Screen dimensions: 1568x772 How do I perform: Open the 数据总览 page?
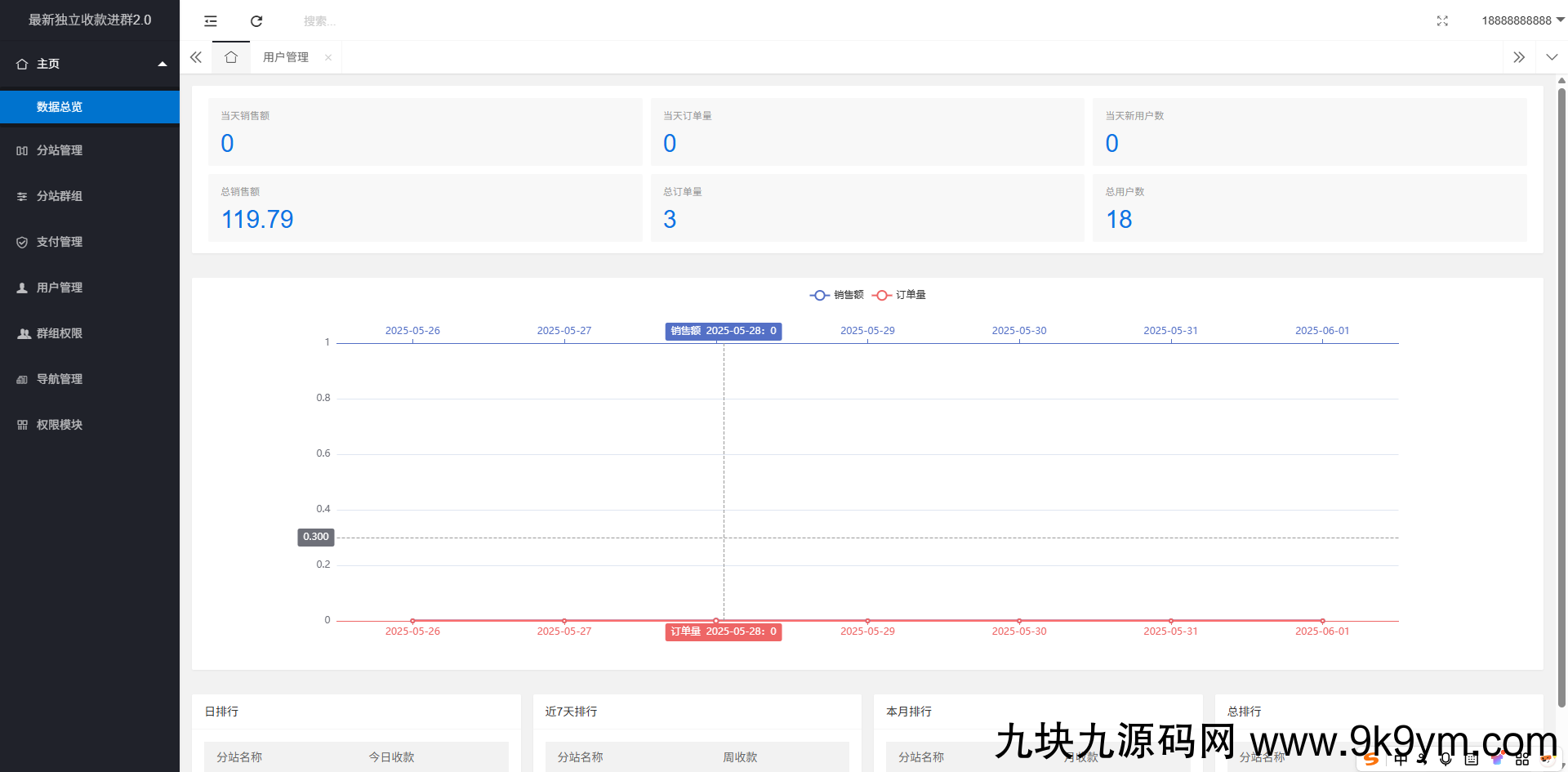click(59, 107)
